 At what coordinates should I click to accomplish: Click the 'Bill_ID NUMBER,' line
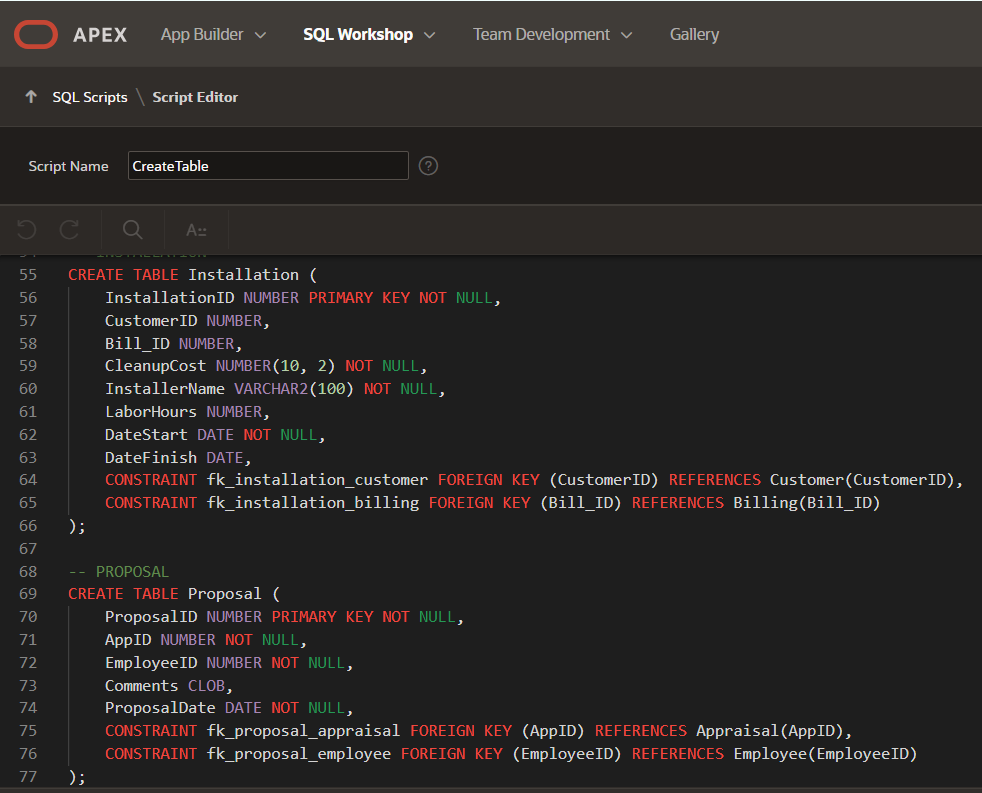click(173, 344)
